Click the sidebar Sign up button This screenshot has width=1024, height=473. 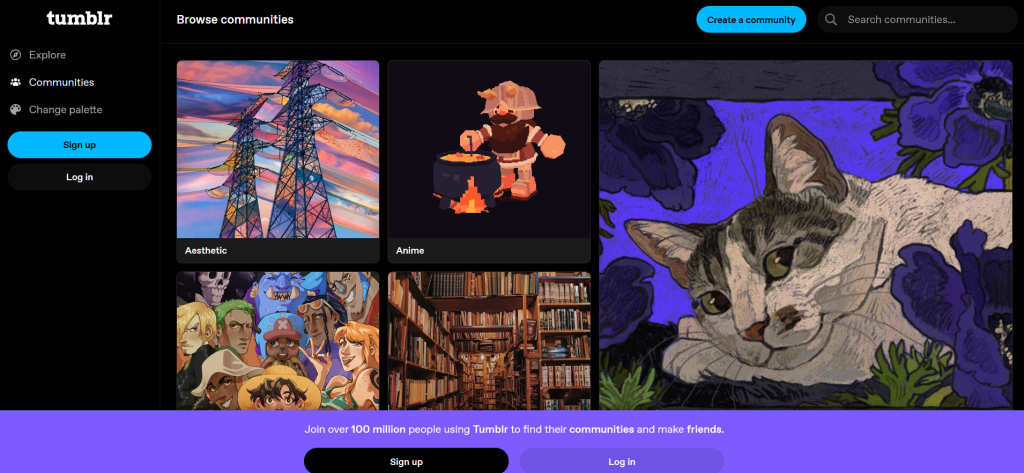pyautogui.click(x=80, y=144)
